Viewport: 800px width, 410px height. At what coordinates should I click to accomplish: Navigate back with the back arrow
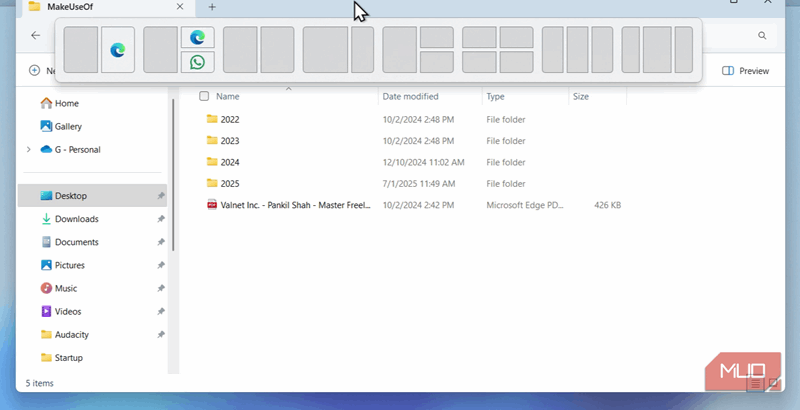(36, 35)
